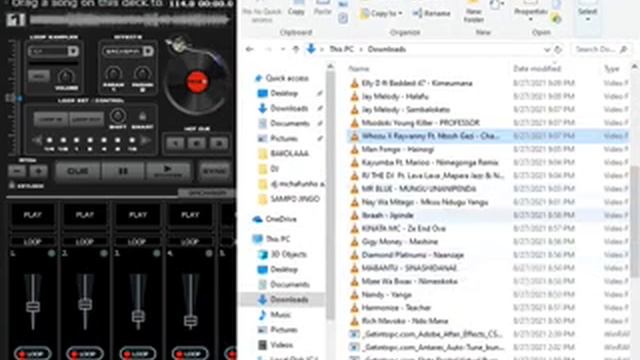Click the PLAY button of sampler slot 1

click(x=33, y=215)
